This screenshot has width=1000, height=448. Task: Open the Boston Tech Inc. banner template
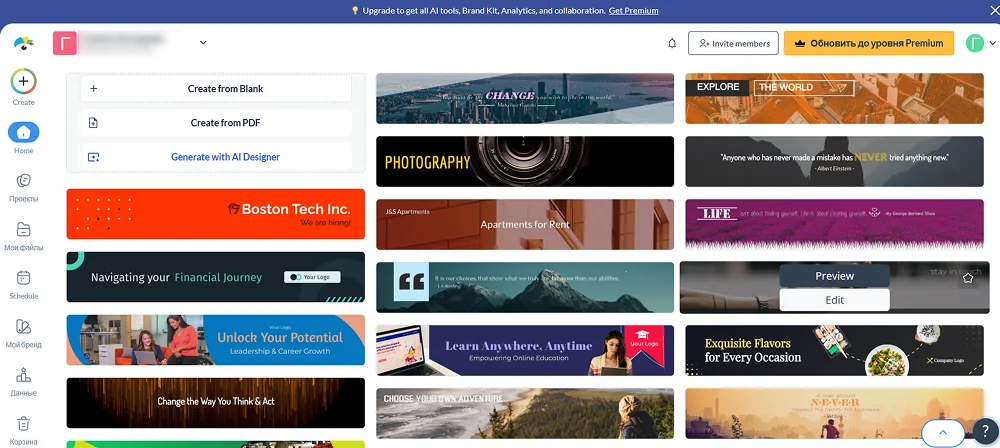(216, 214)
